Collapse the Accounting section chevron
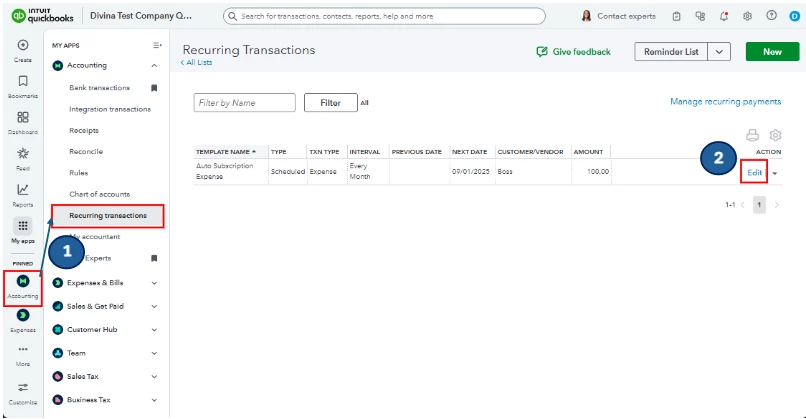This screenshot has height=419, width=806. 154,66
